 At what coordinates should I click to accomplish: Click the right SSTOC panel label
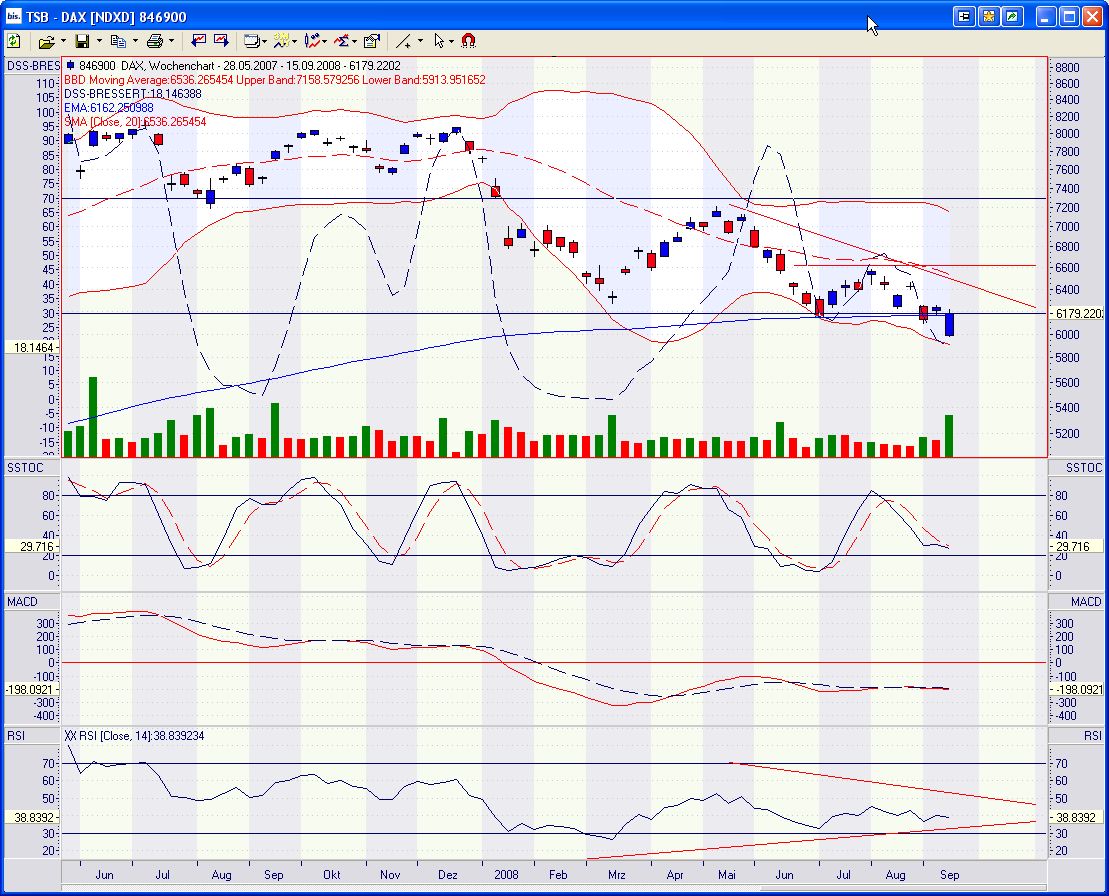pos(1084,467)
